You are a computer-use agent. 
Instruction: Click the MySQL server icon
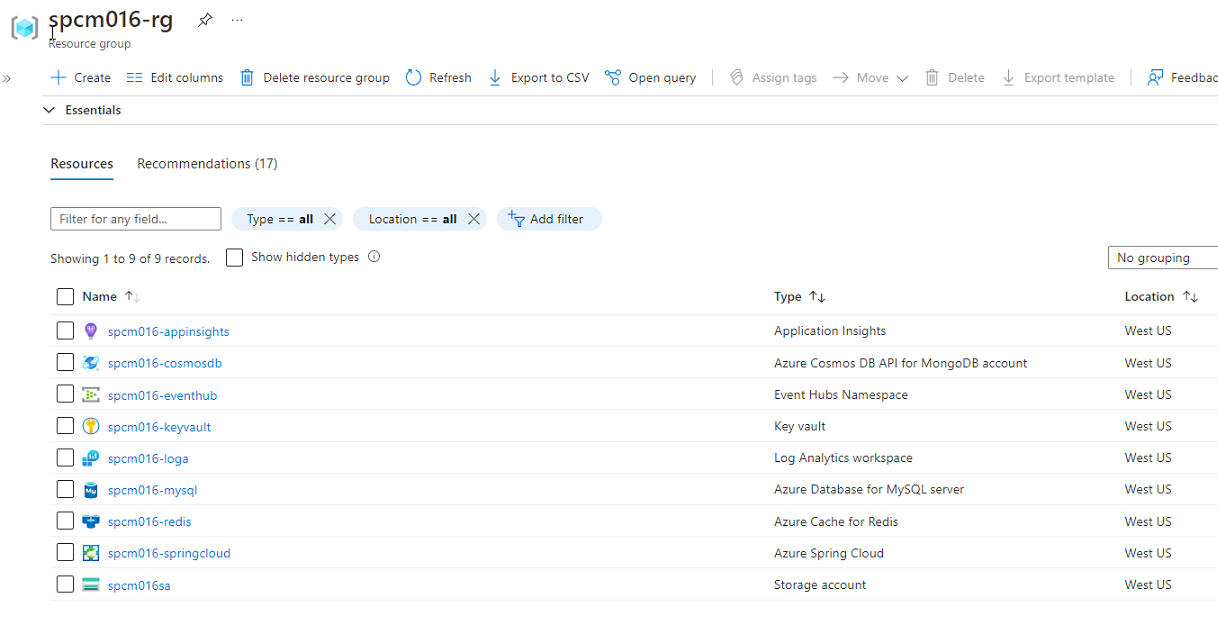tap(91, 490)
